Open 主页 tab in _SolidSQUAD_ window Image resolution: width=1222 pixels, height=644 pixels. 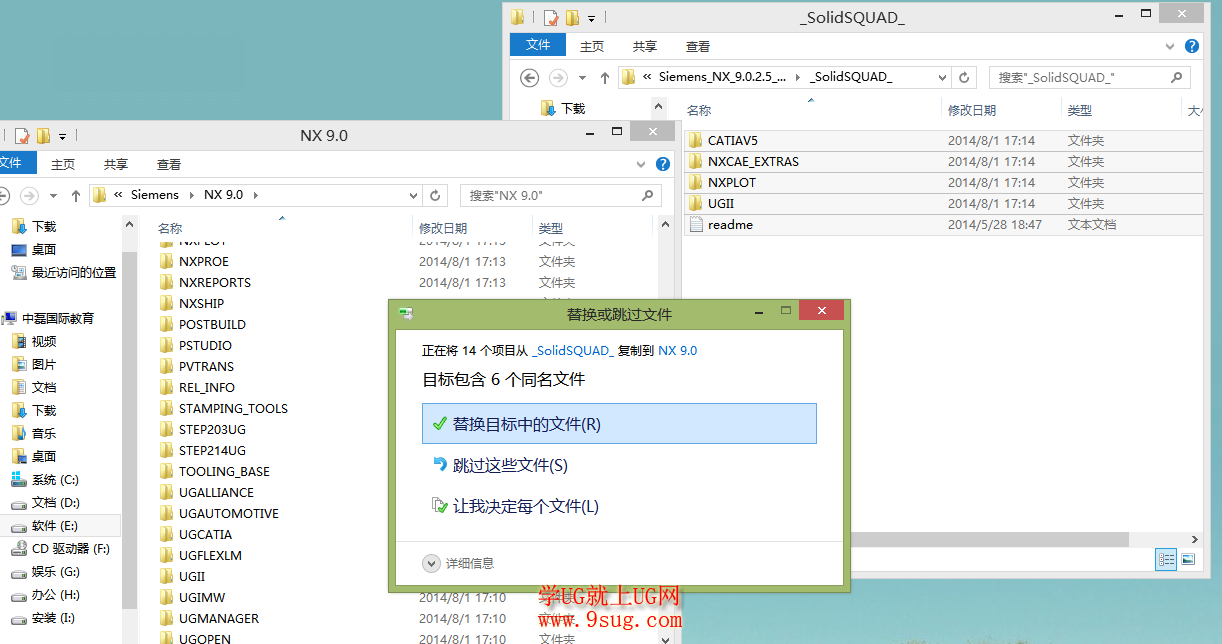[592, 46]
